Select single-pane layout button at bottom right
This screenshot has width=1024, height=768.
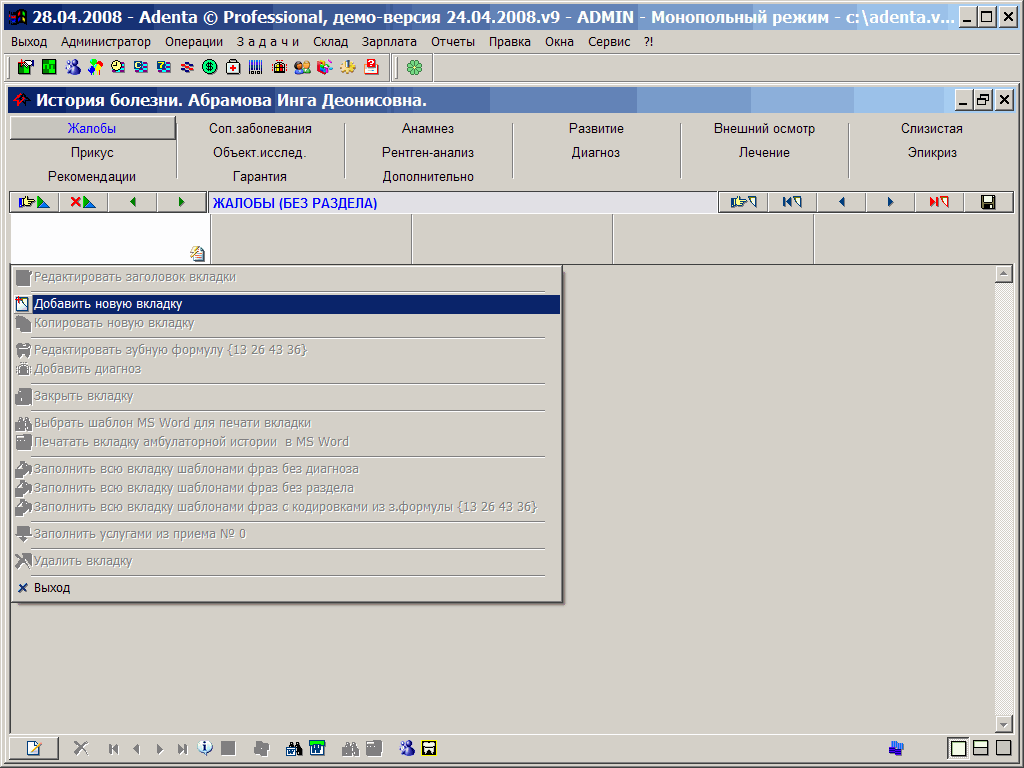(x=958, y=747)
